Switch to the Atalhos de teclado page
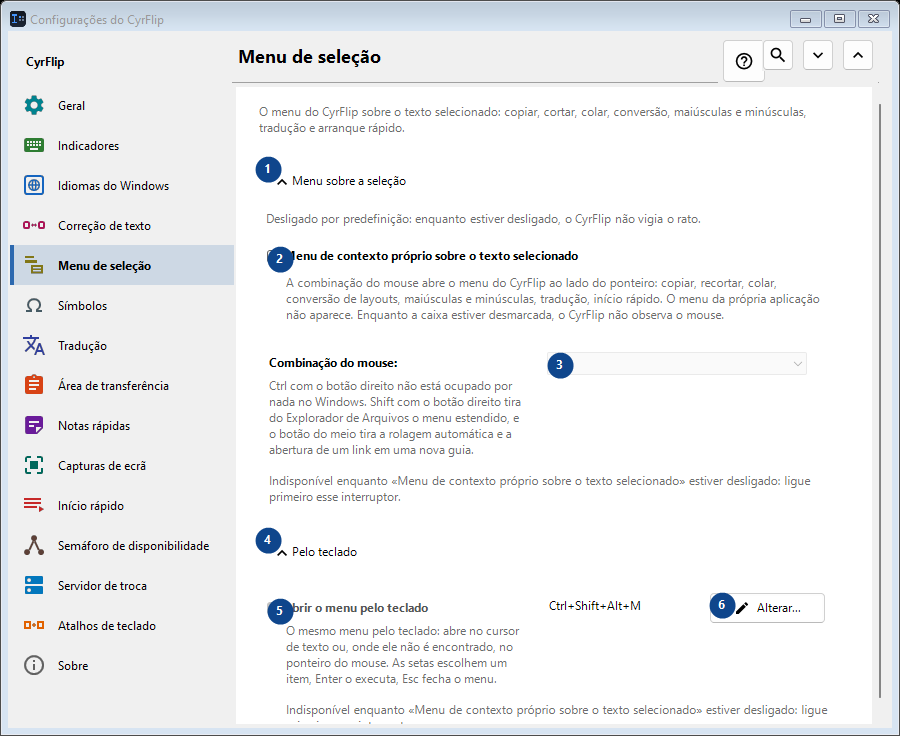Screen dimensions: 900x736 (x=122, y=626)
